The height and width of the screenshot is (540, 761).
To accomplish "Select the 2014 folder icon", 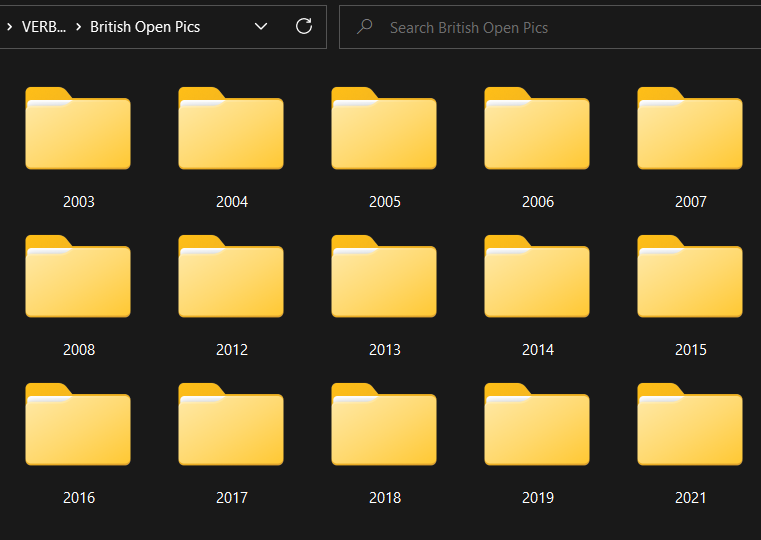I will (537, 276).
